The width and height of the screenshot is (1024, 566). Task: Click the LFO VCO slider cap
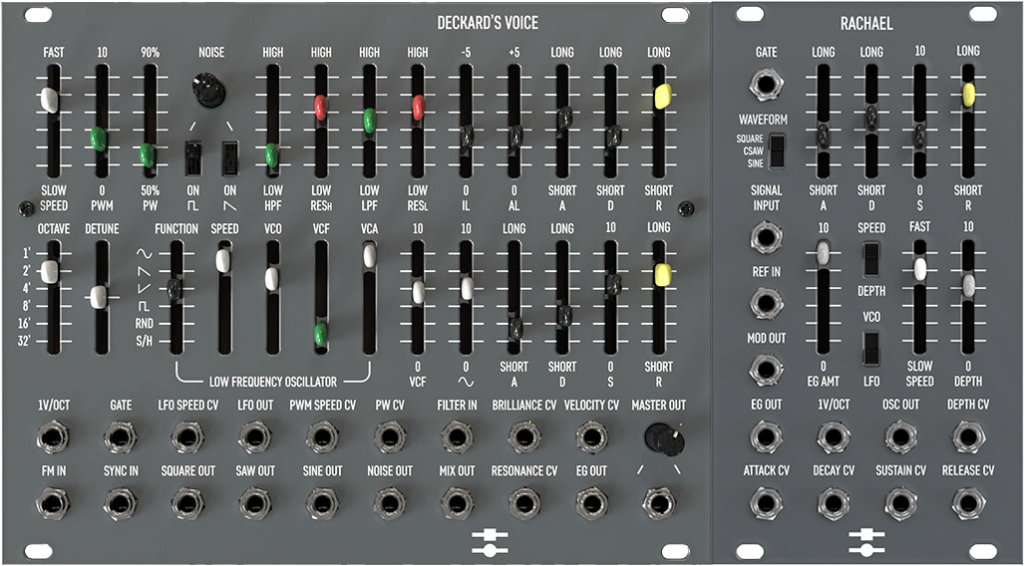click(x=272, y=279)
